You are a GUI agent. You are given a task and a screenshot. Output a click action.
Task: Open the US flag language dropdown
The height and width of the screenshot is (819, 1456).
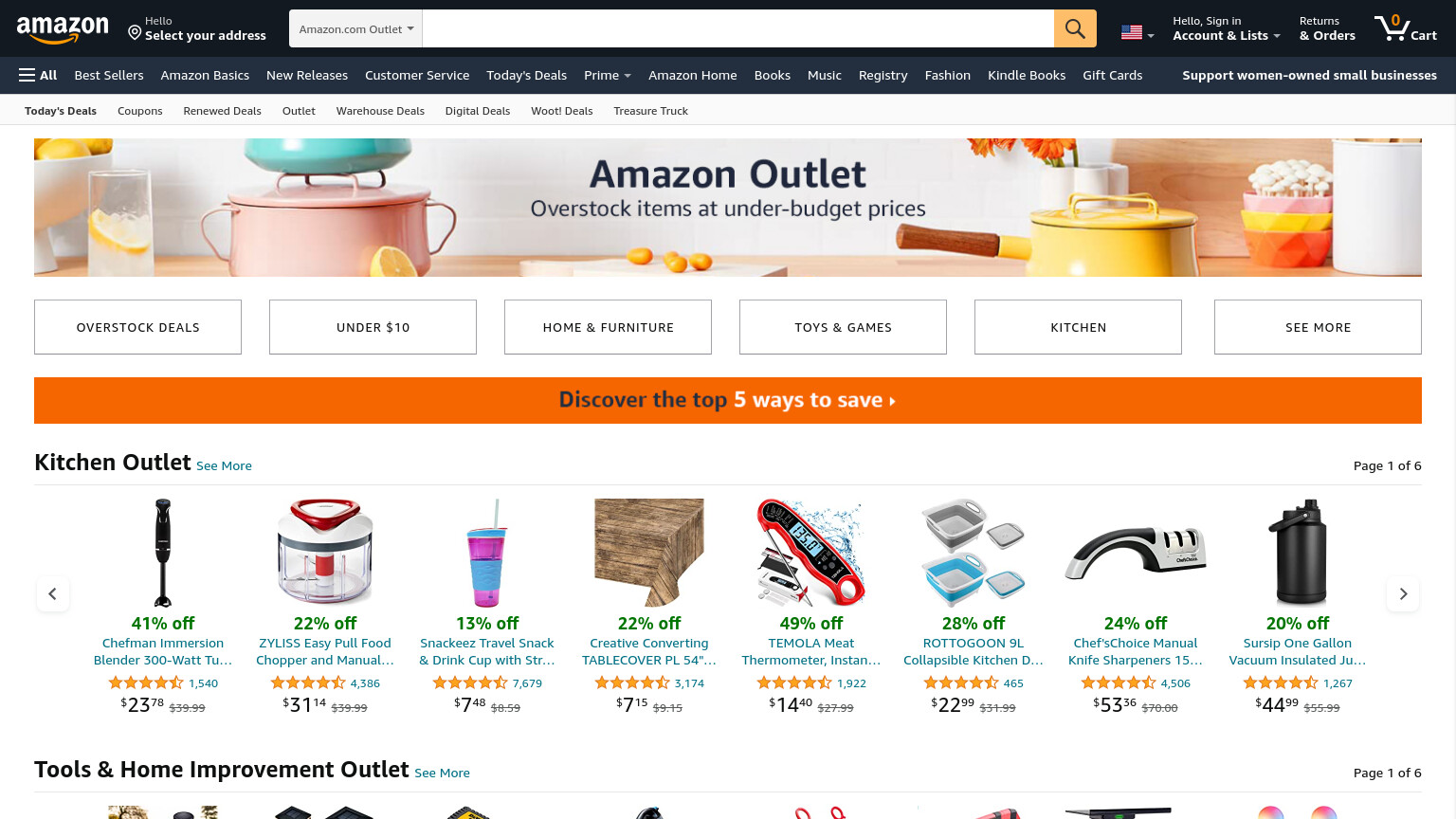[1137, 32]
